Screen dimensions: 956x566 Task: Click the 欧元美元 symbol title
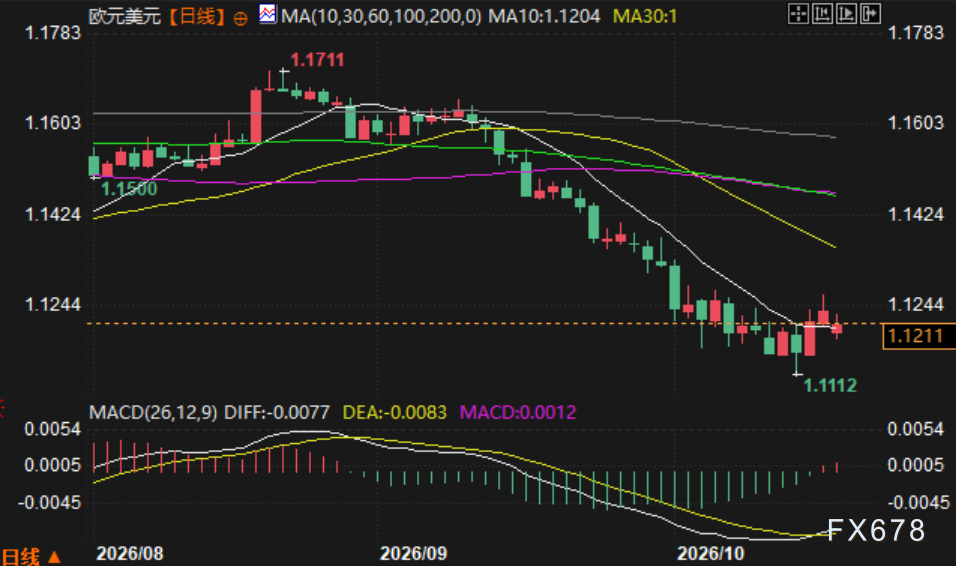(125, 16)
